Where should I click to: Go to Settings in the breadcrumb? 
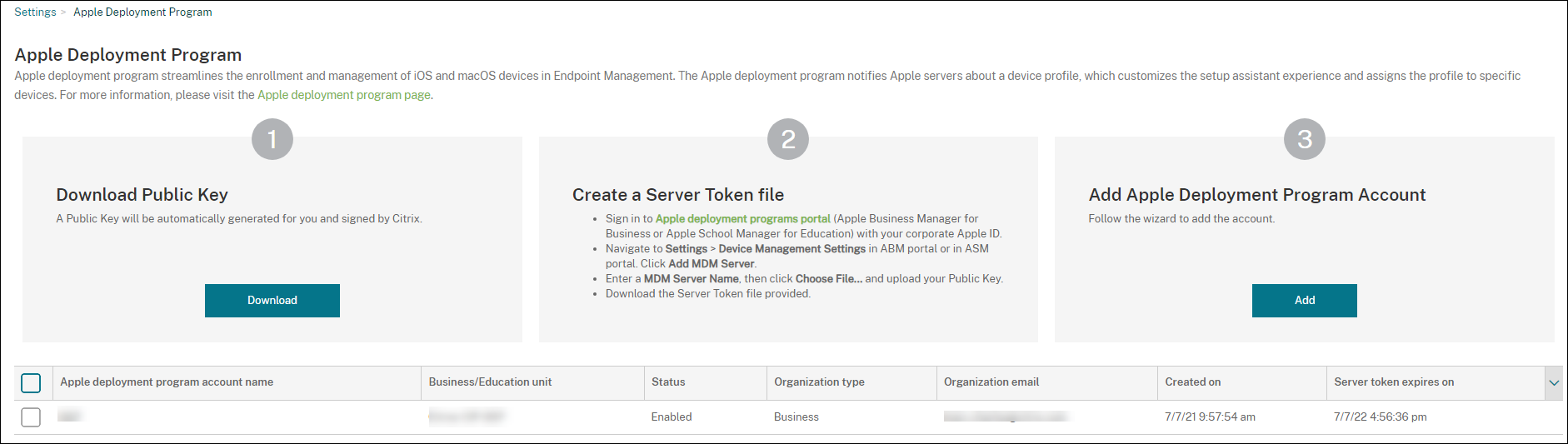click(x=35, y=12)
